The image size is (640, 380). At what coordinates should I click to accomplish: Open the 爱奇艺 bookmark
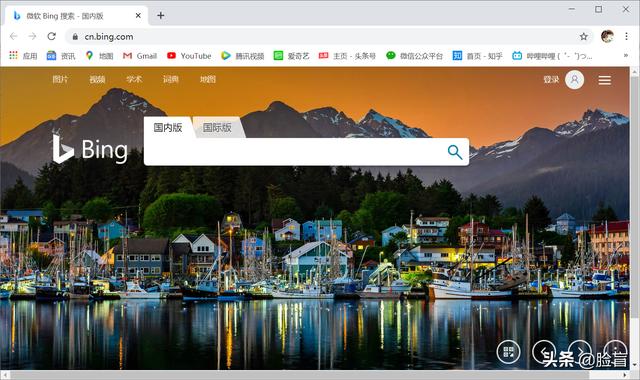[x=291, y=56]
